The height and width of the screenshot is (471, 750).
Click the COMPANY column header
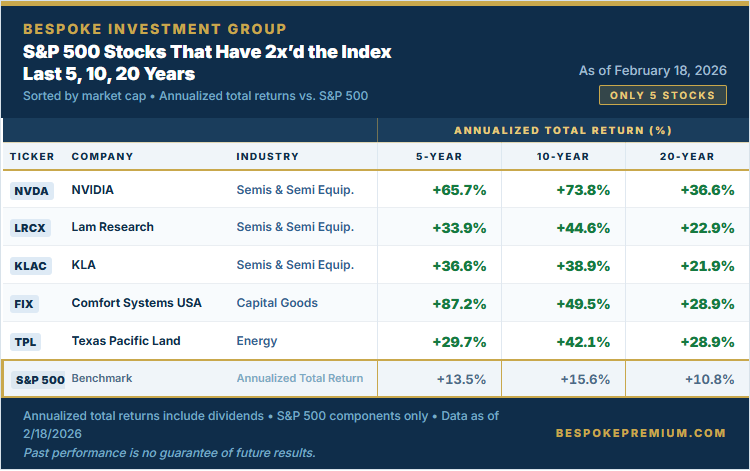[102, 157]
